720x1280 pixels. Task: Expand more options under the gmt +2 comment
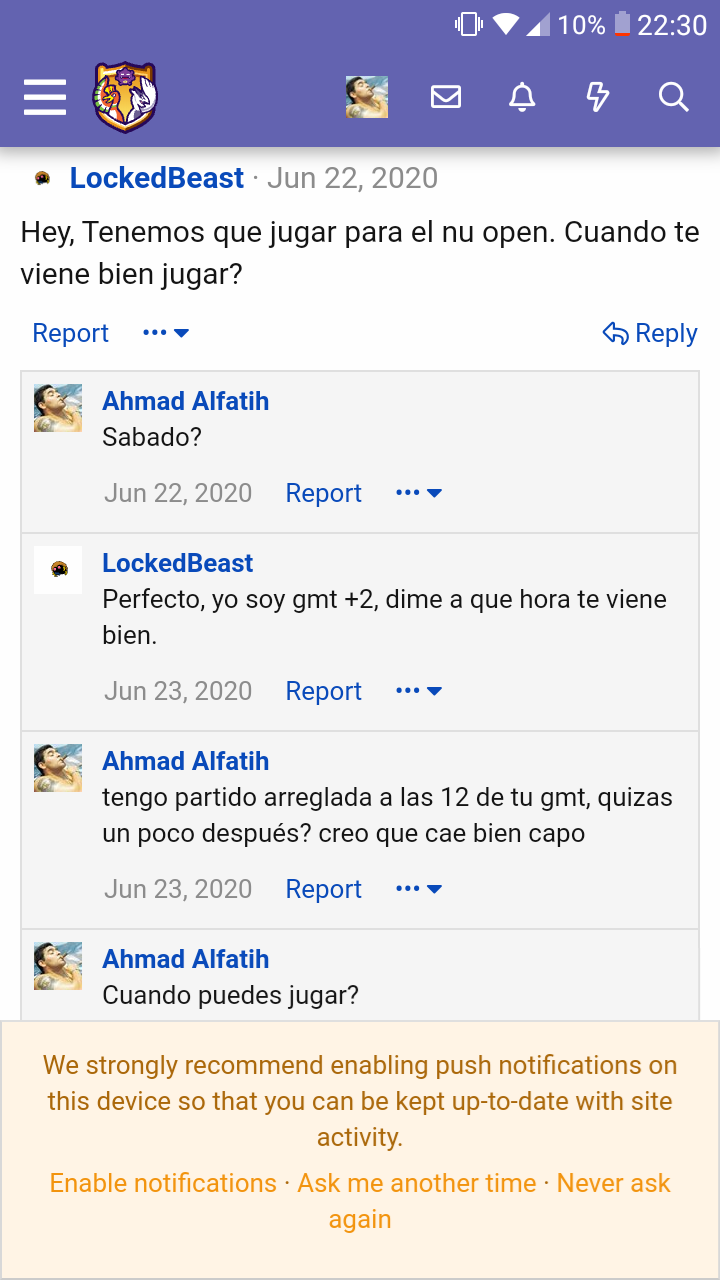[419, 691]
